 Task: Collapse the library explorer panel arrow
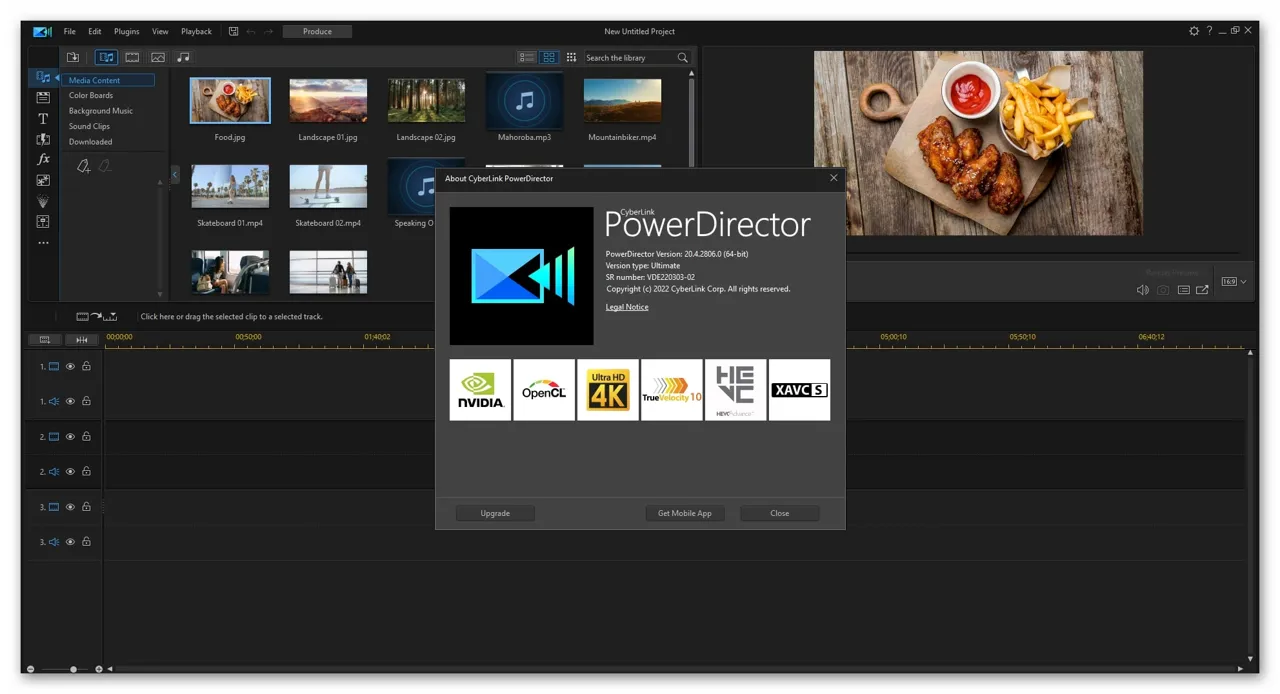coord(175,174)
